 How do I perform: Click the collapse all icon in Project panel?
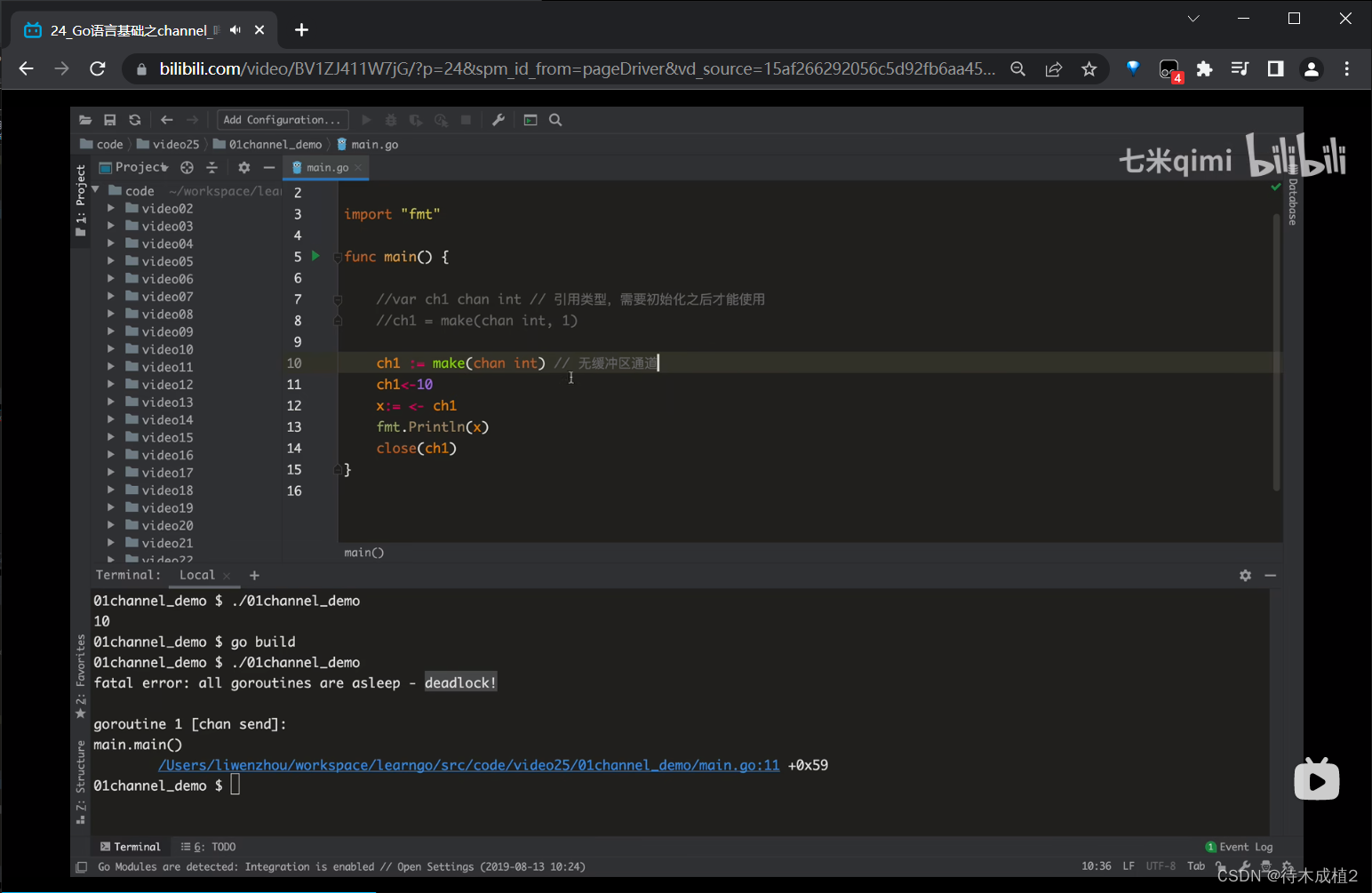point(211,167)
